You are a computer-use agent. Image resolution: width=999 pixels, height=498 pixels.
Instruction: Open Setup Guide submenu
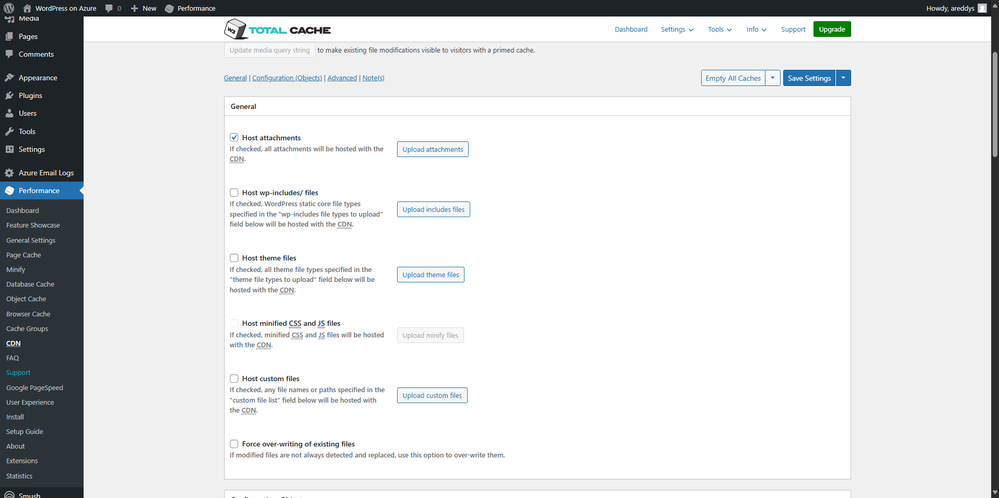tap(25, 431)
